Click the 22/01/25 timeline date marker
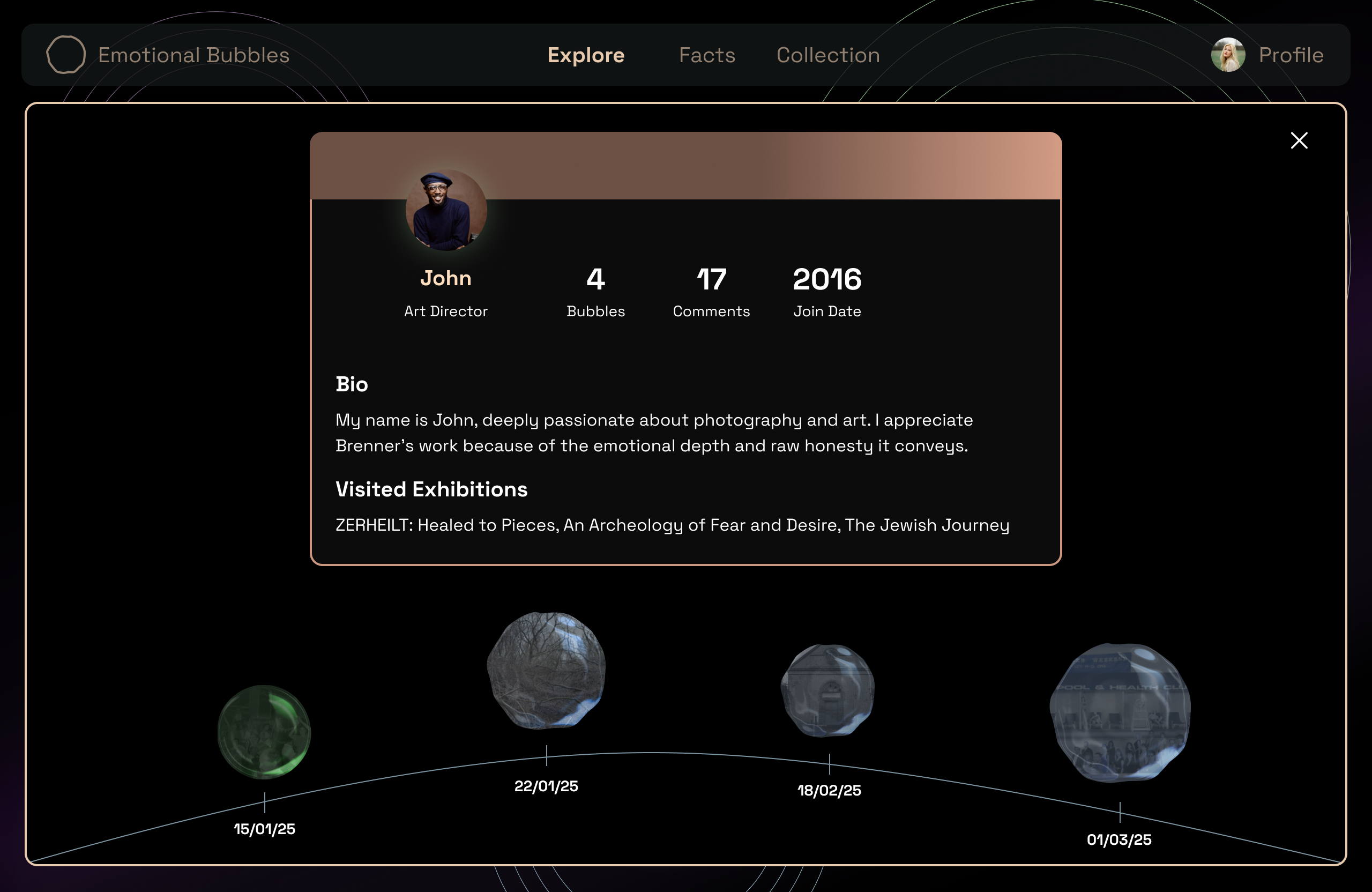Screen dimensions: 1372x892 (546, 786)
